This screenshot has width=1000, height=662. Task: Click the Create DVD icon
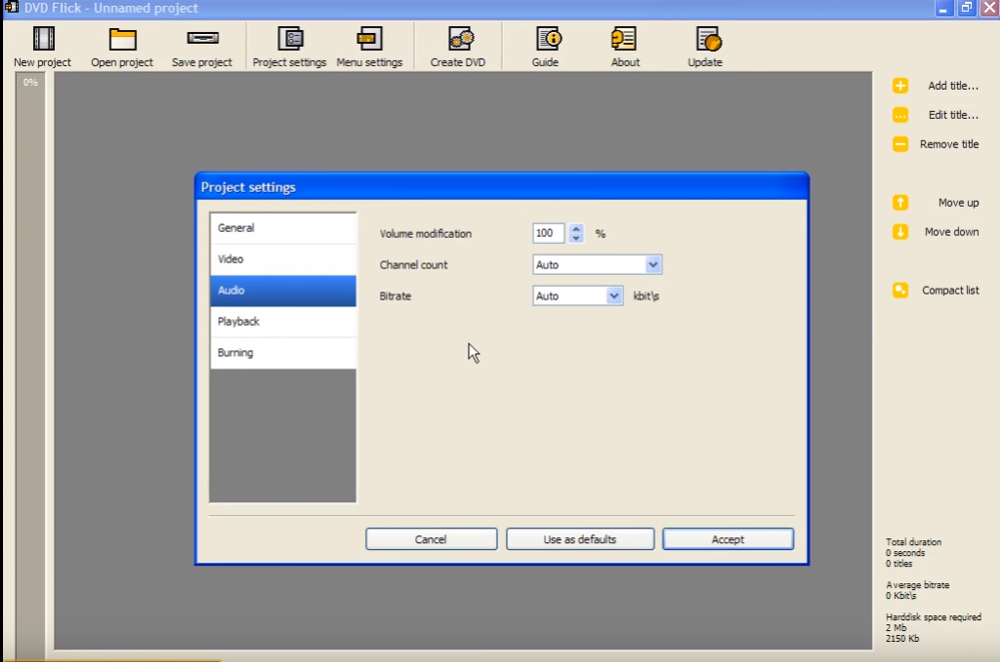460,40
